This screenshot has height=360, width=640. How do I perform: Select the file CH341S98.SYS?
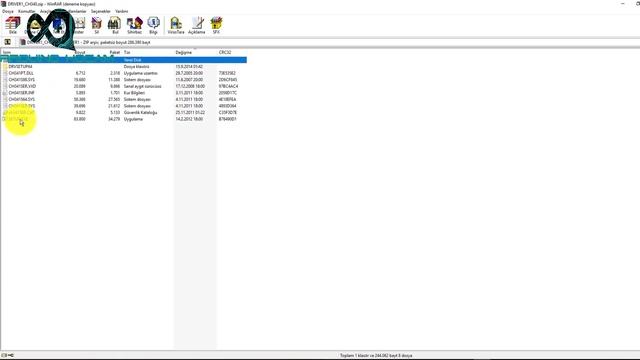coord(22,80)
